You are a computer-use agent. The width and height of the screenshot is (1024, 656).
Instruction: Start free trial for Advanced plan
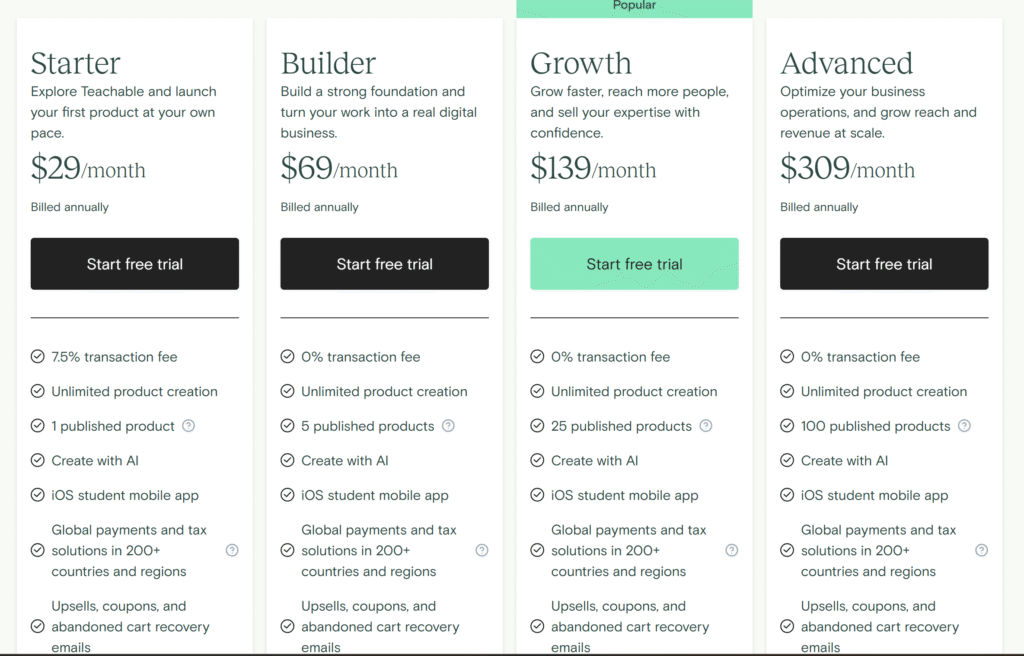(884, 264)
